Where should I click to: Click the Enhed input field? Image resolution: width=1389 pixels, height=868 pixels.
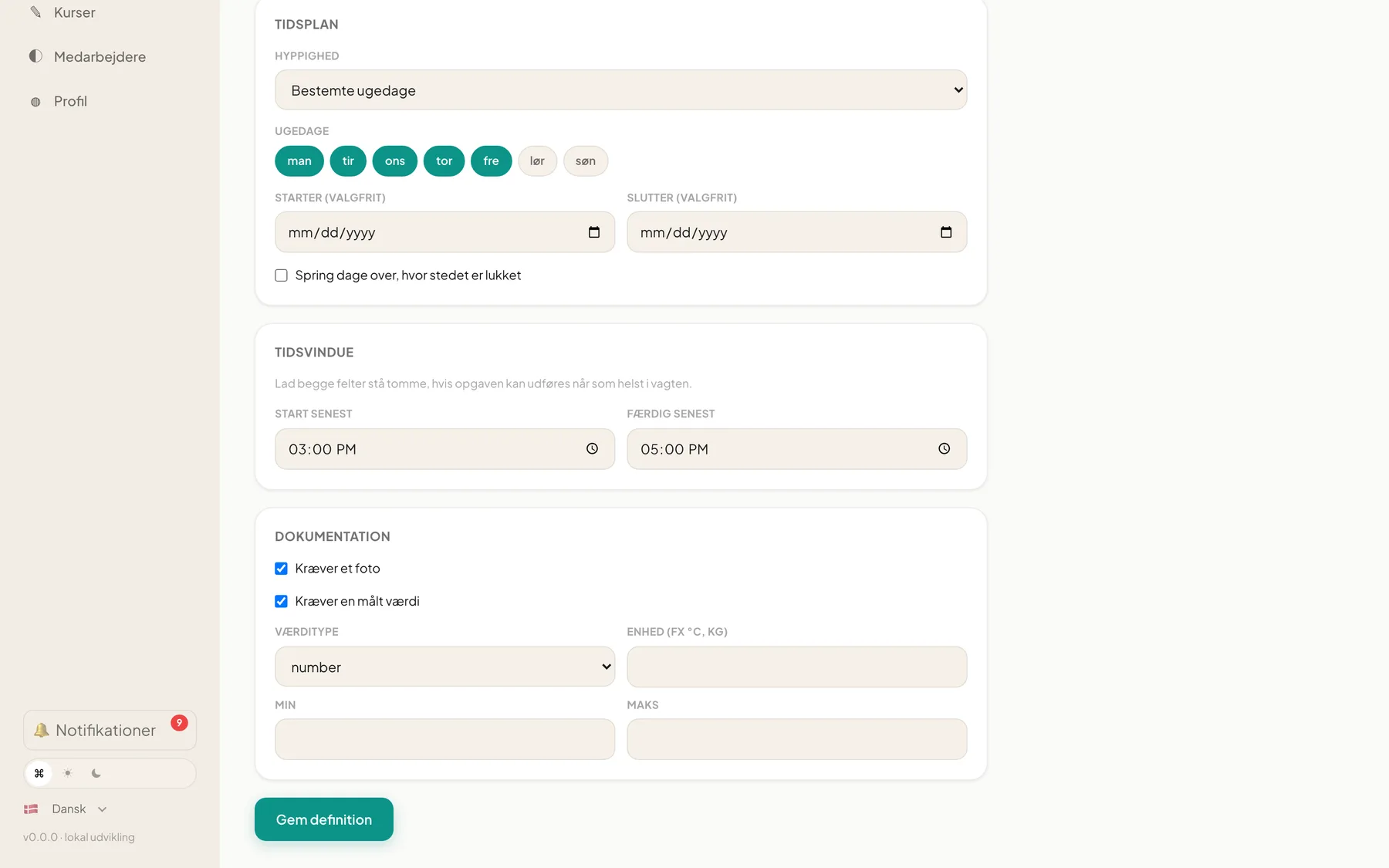tap(796, 667)
